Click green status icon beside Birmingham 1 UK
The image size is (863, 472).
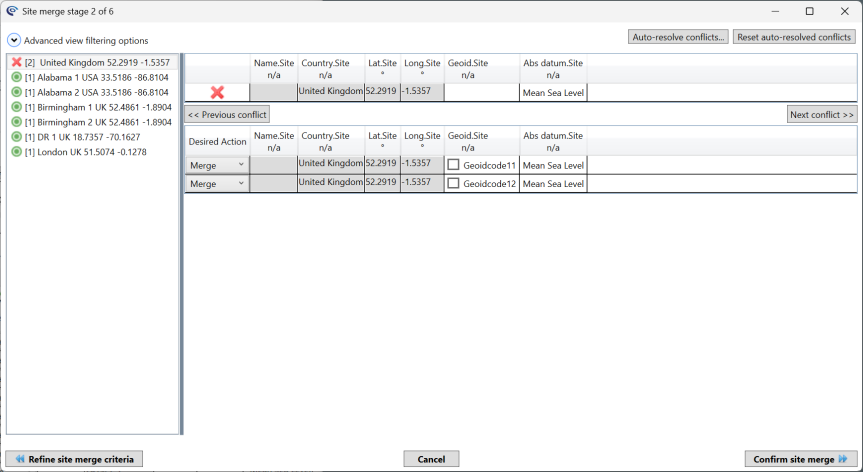[16, 107]
